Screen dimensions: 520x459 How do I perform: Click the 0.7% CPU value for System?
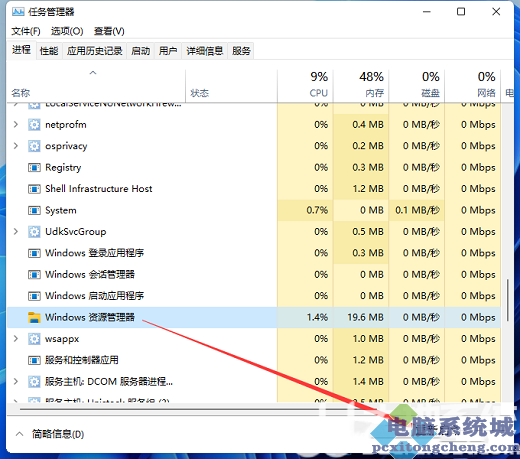(x=317, y=210)
